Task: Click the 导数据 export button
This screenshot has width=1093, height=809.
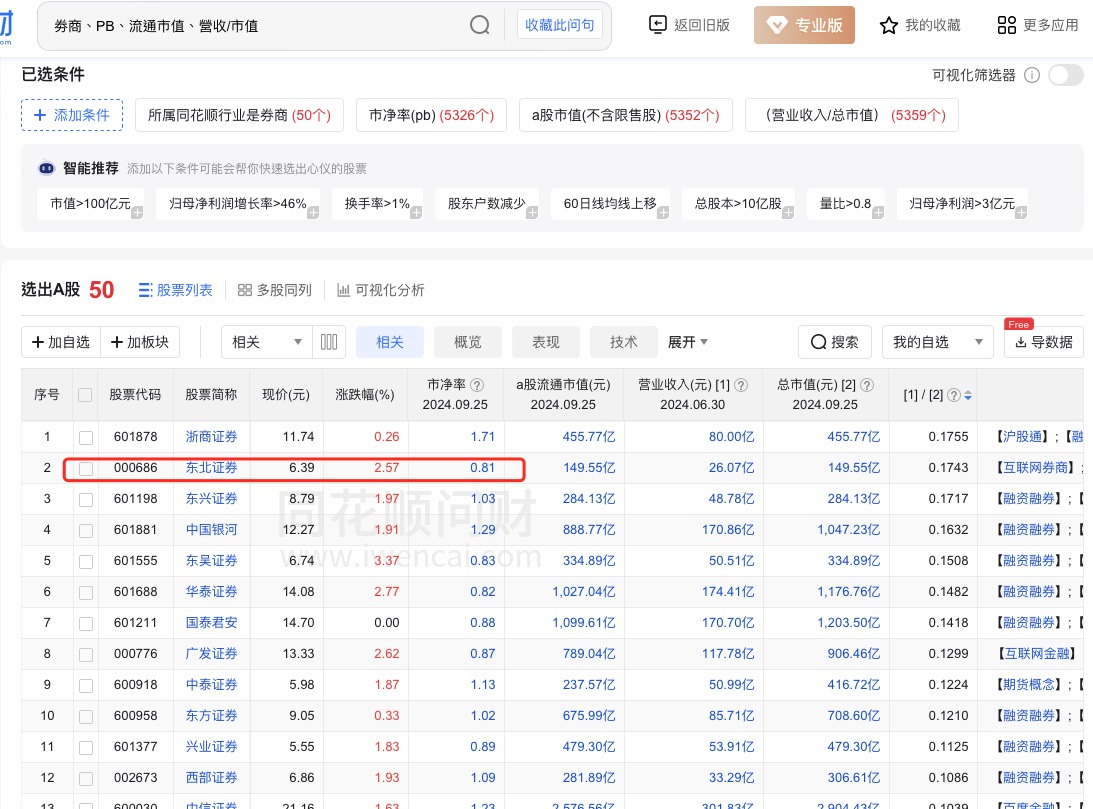Action: pyautogui.click(x=1044, y=342)
